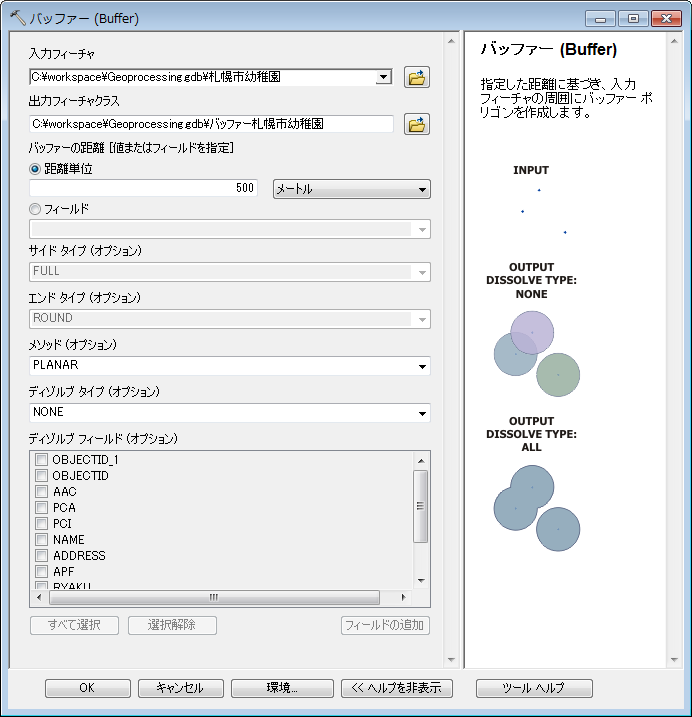The height and width of the screenshot is (717, 692).
Task: Click the OK button
Action: coord(87,688)
